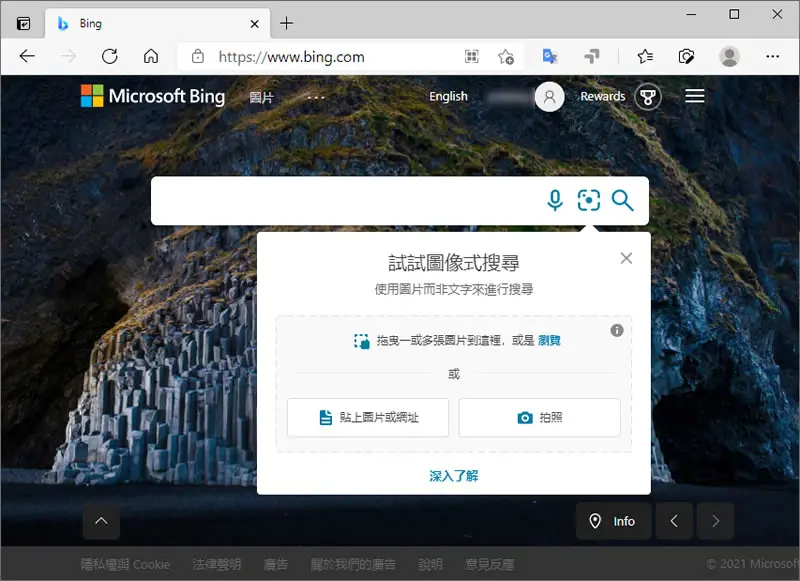Open the Rewards trophy icon

point(648,96)
